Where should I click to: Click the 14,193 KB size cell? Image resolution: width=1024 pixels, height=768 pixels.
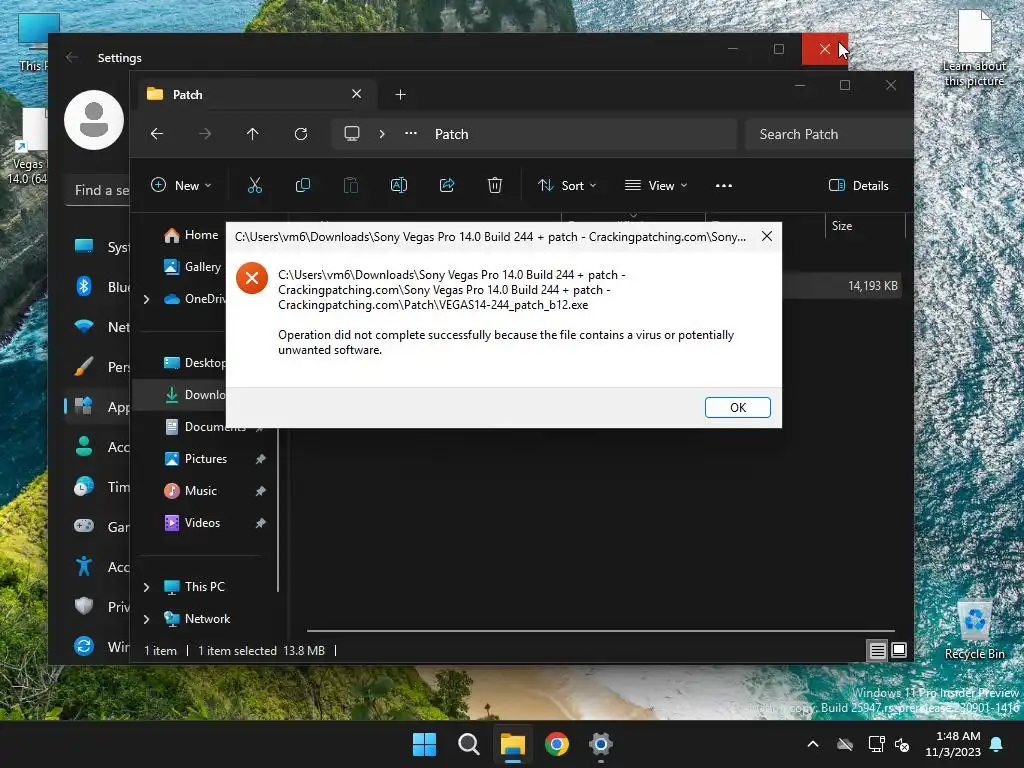point(872,286)
